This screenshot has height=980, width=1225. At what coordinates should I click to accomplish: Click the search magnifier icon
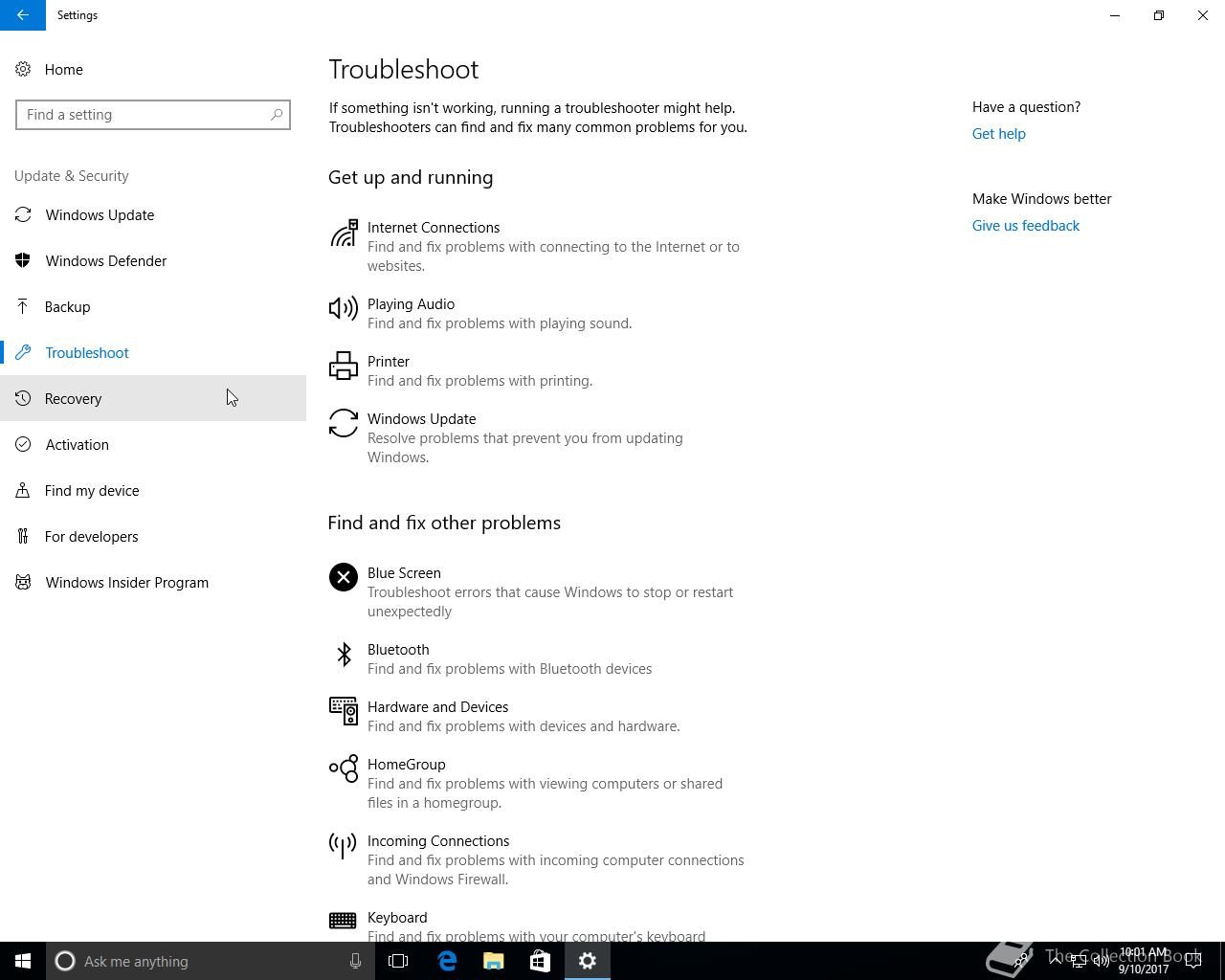(277, 115)
